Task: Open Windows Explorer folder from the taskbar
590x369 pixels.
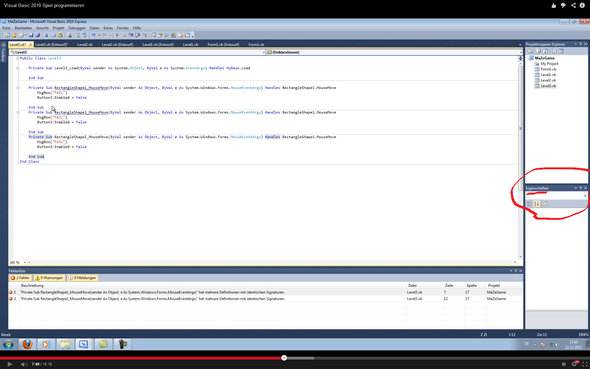Action: (x=65, y=344)
